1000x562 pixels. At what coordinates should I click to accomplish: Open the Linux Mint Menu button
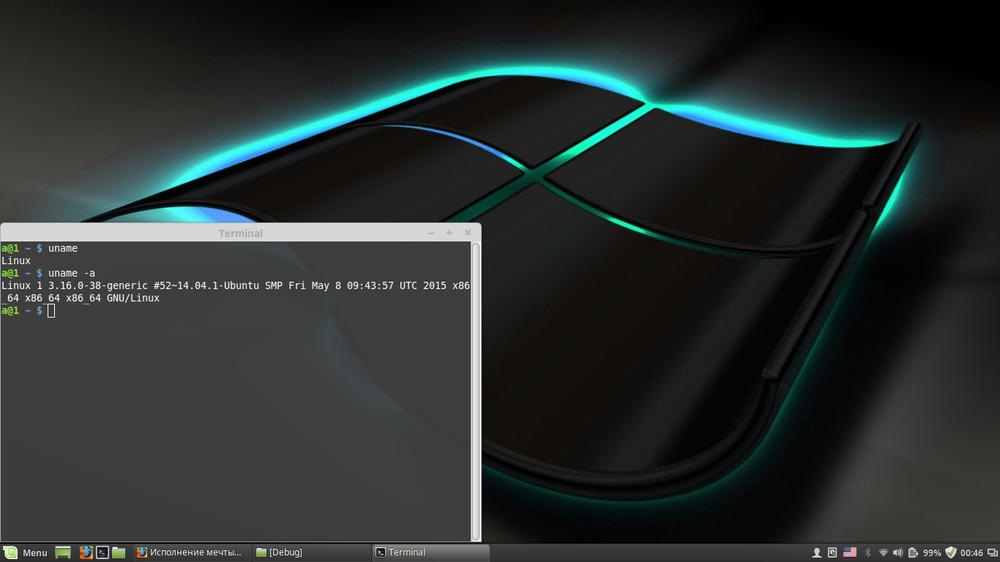tap(25, 552)
